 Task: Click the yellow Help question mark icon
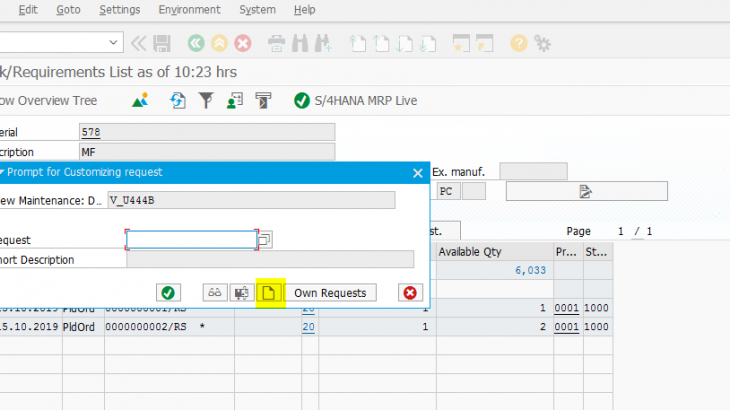click(518, 43)
